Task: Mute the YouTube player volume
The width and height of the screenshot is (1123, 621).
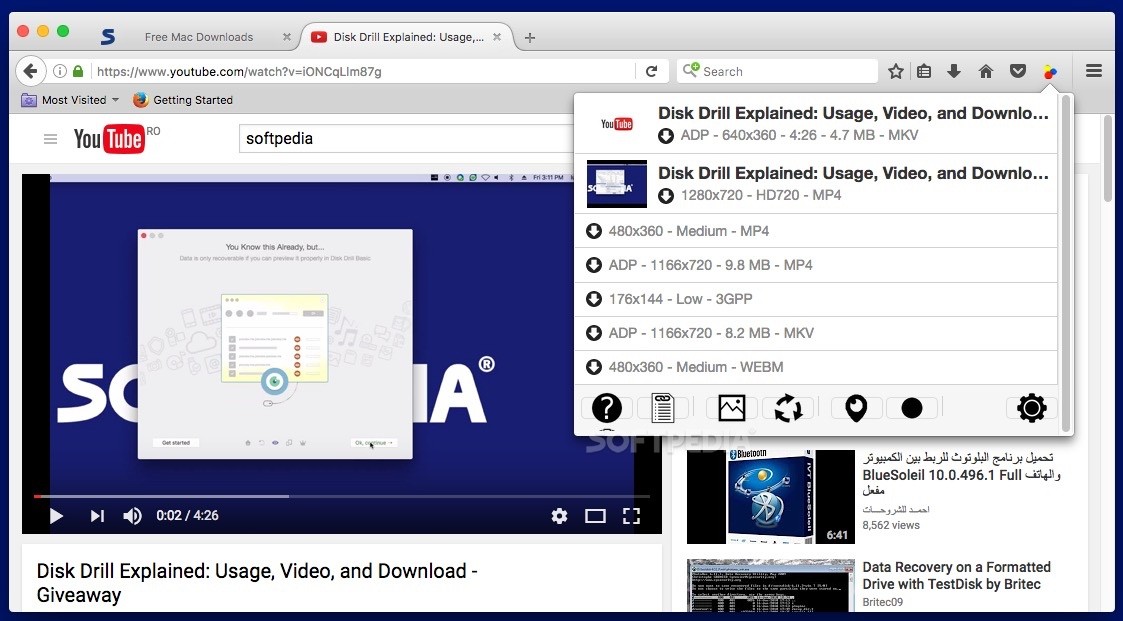Action: pos(132,515)
